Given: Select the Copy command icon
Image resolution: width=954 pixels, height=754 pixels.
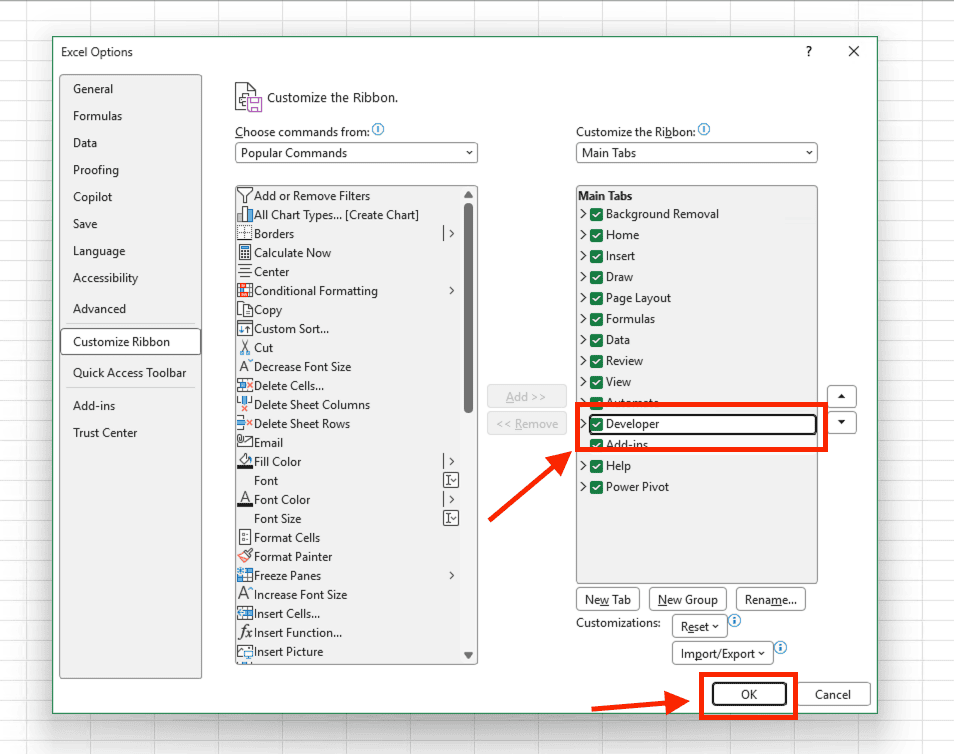Looking at the screenshot, I should [245, 310].
